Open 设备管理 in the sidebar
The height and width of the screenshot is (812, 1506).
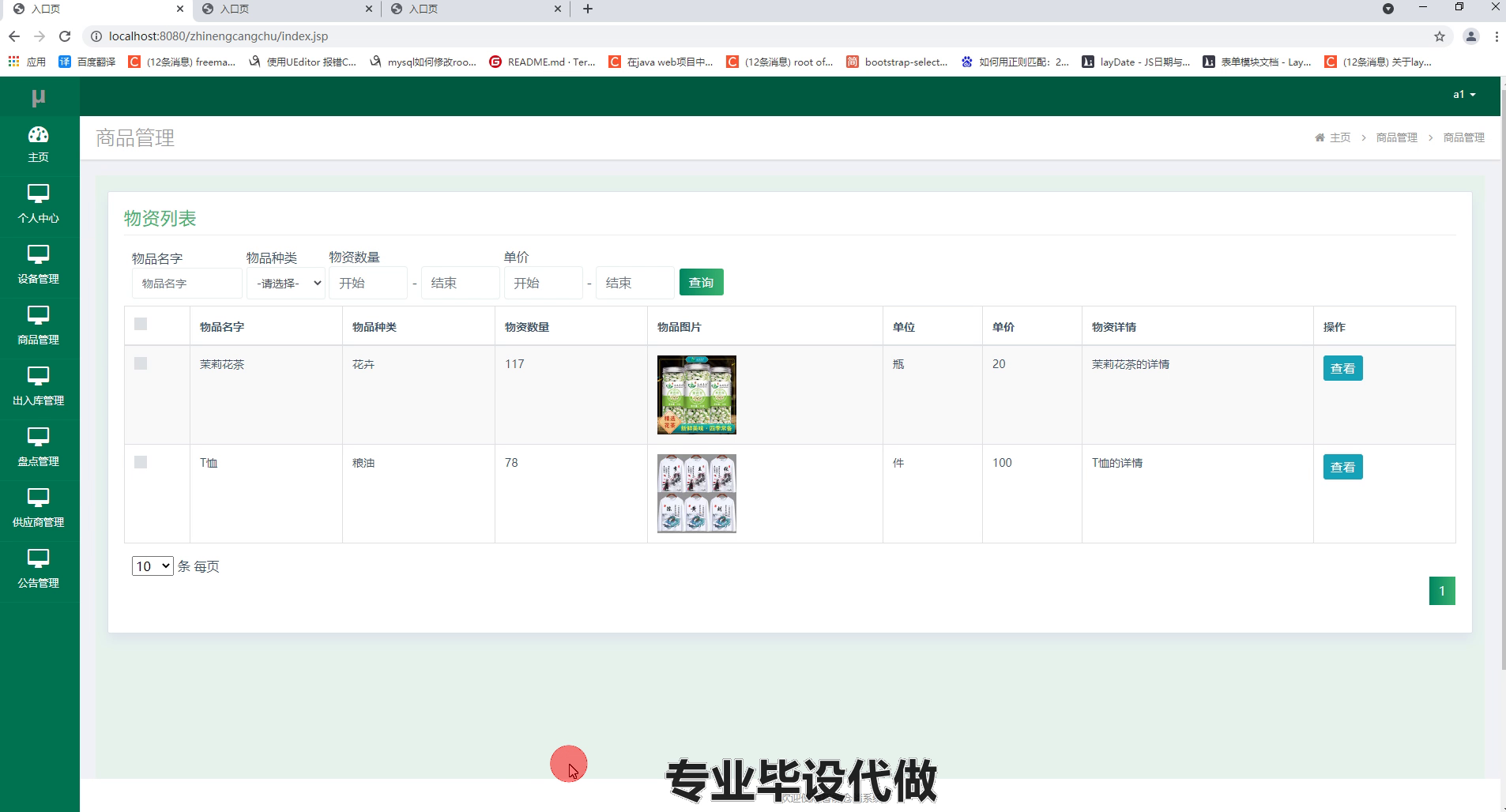point(39,265)
